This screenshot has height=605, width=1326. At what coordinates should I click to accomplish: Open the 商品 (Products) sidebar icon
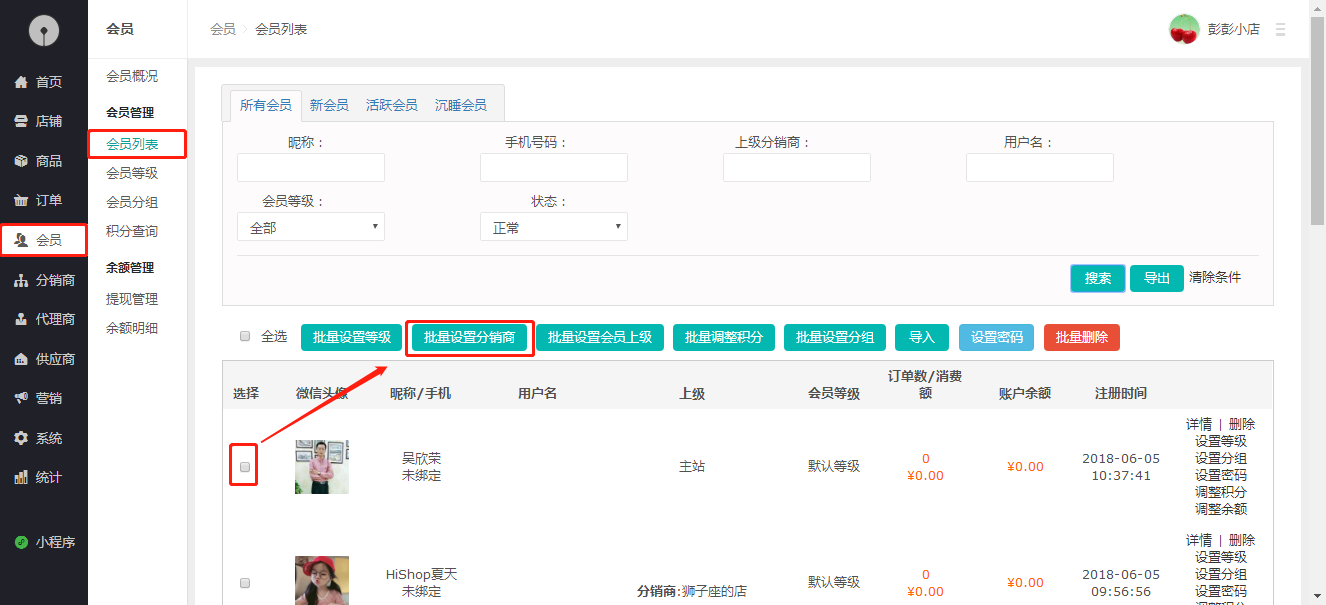tap(44, 160)
